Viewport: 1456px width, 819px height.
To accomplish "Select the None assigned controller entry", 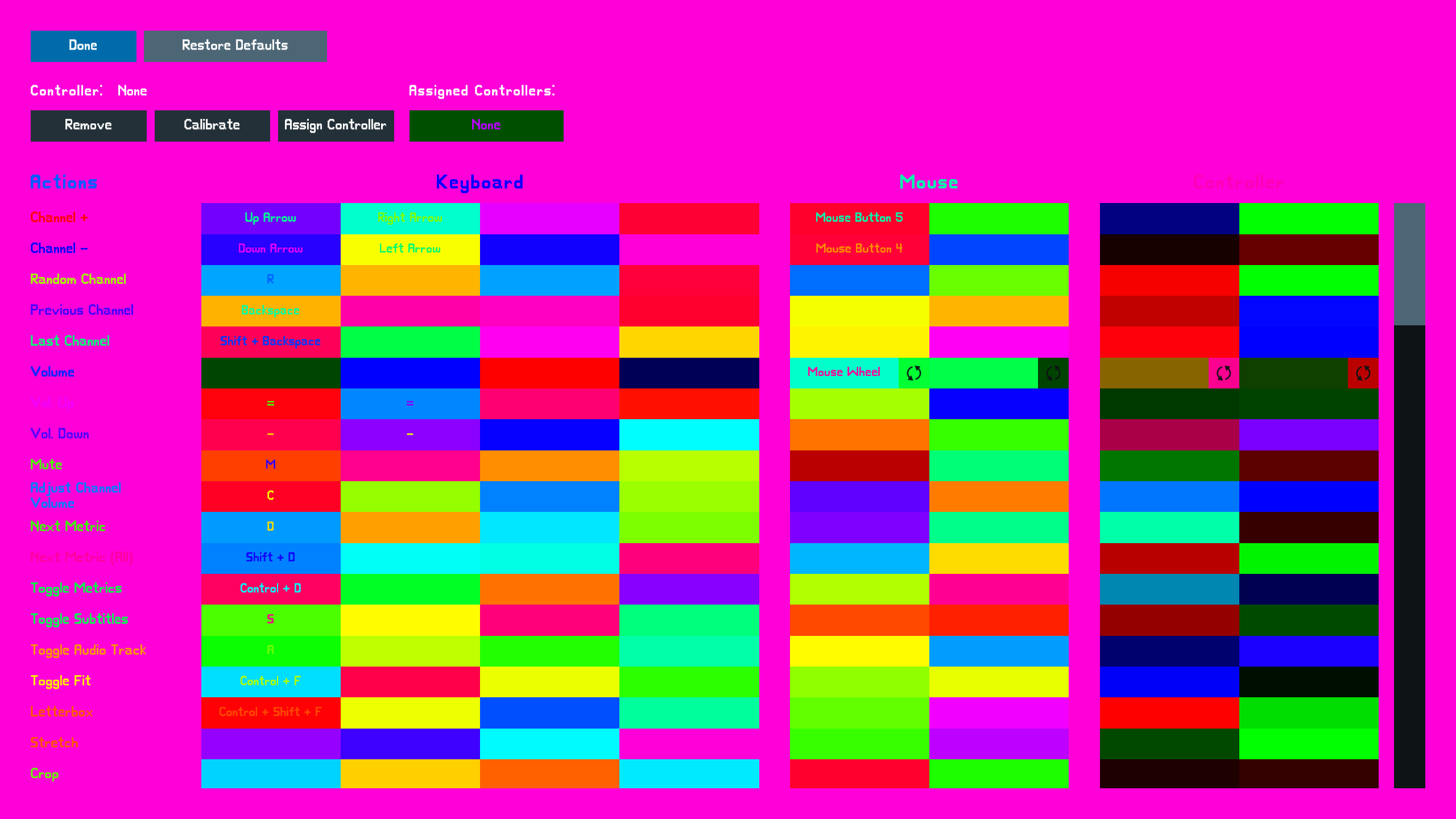I will (486, 126).
